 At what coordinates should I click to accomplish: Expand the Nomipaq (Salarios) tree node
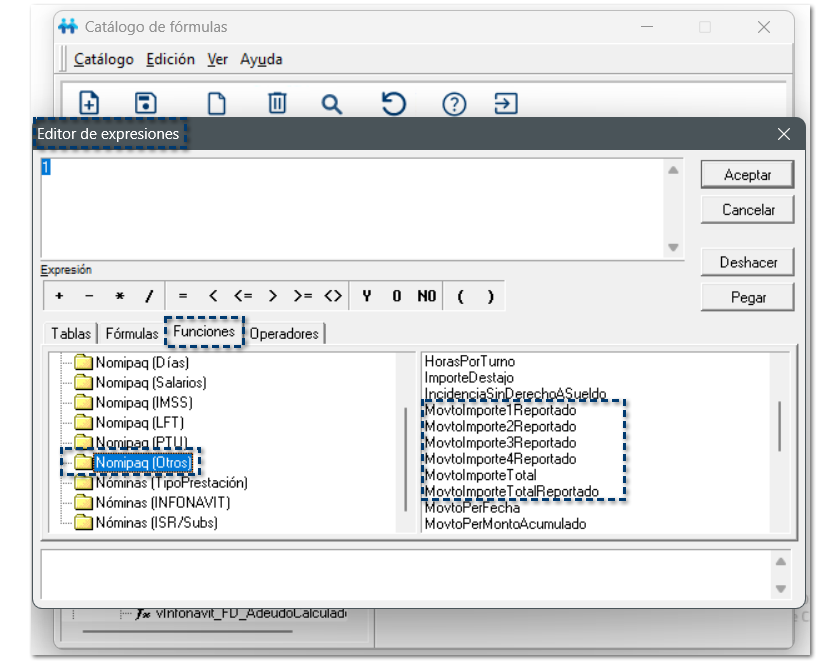coord(150,382)
